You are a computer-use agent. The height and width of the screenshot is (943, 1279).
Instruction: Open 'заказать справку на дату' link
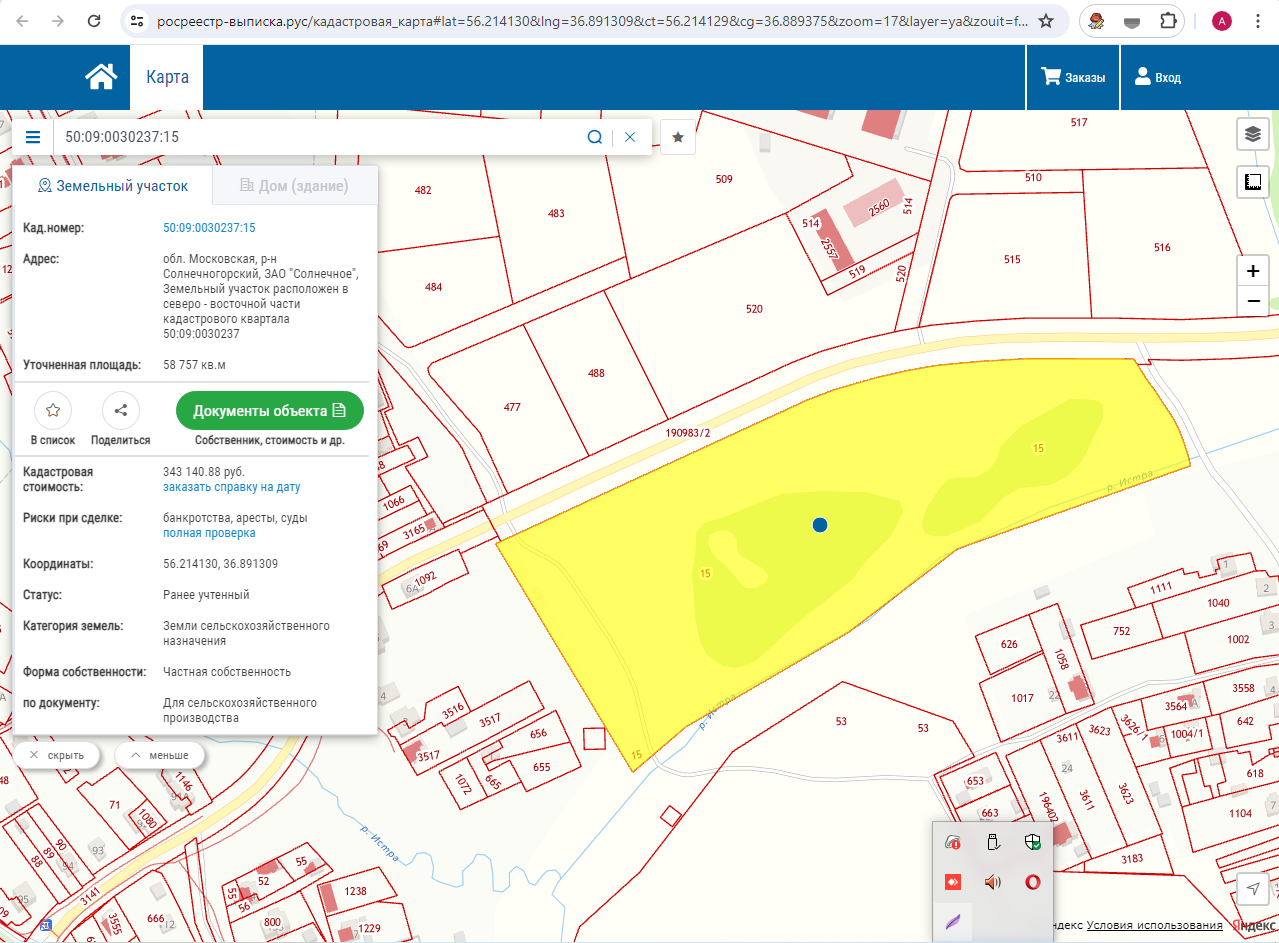231,487
